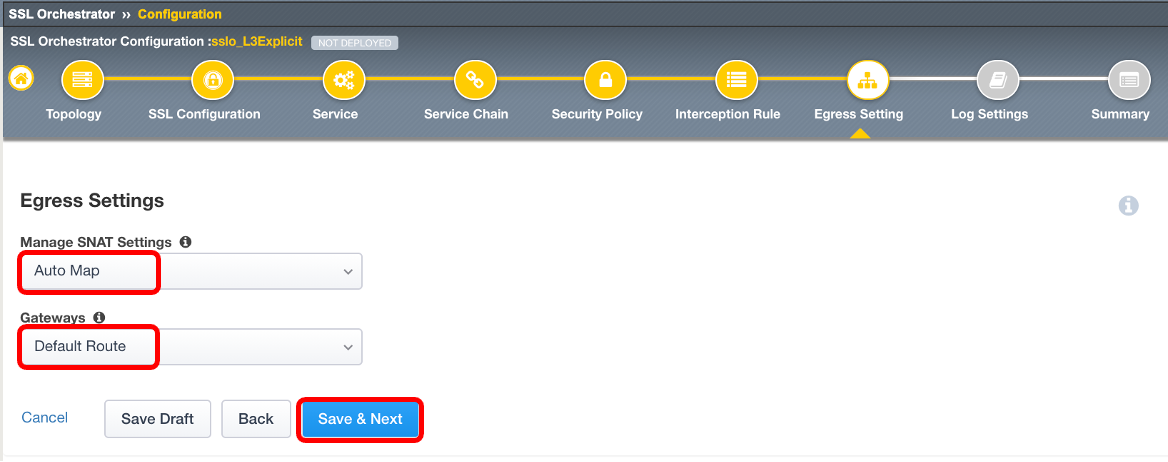Click the Save & Next button
This screenshot has width=1168, height=462.
361,419
